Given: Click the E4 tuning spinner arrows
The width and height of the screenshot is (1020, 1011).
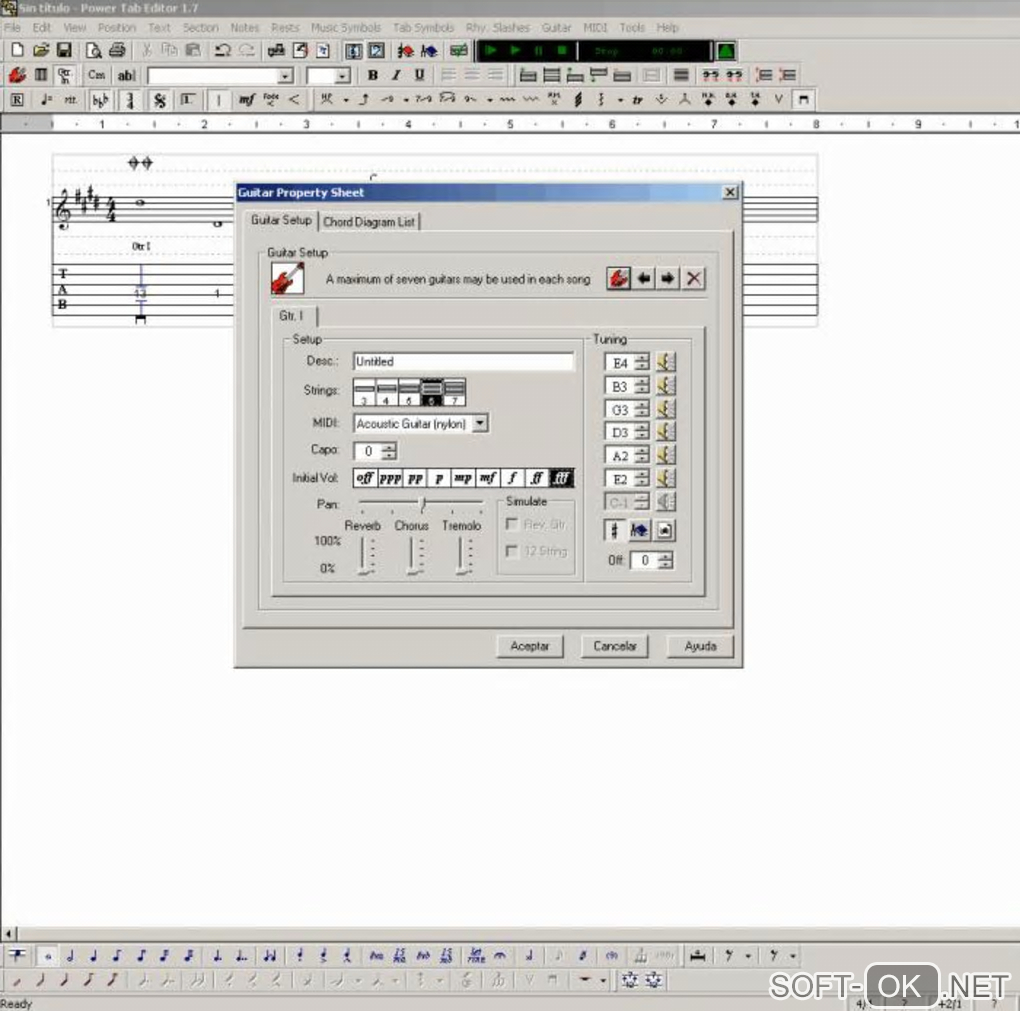Looking at the screenshot, I should click(642, 362).
